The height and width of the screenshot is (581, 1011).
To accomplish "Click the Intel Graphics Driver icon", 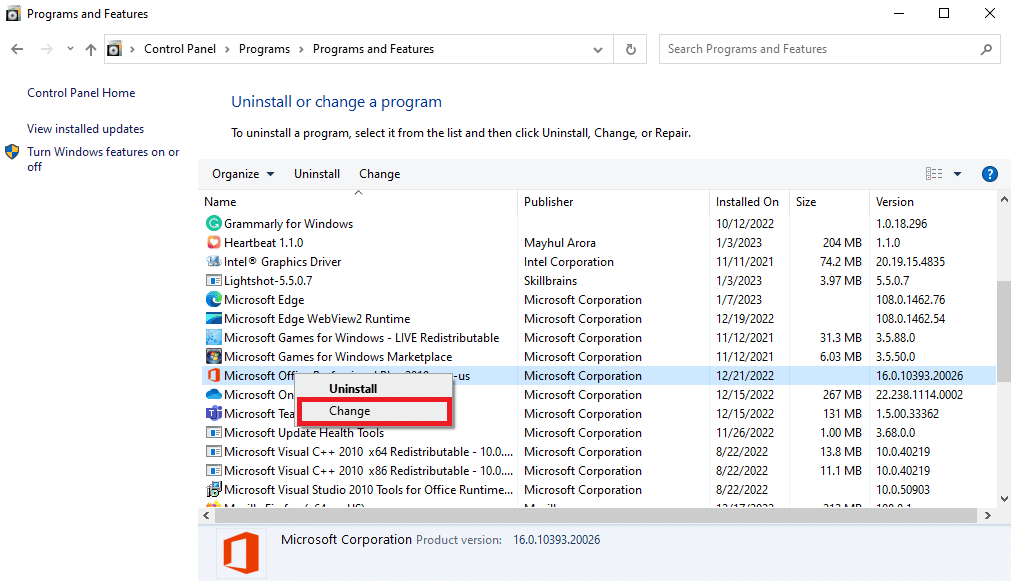I will coord(213,261).
